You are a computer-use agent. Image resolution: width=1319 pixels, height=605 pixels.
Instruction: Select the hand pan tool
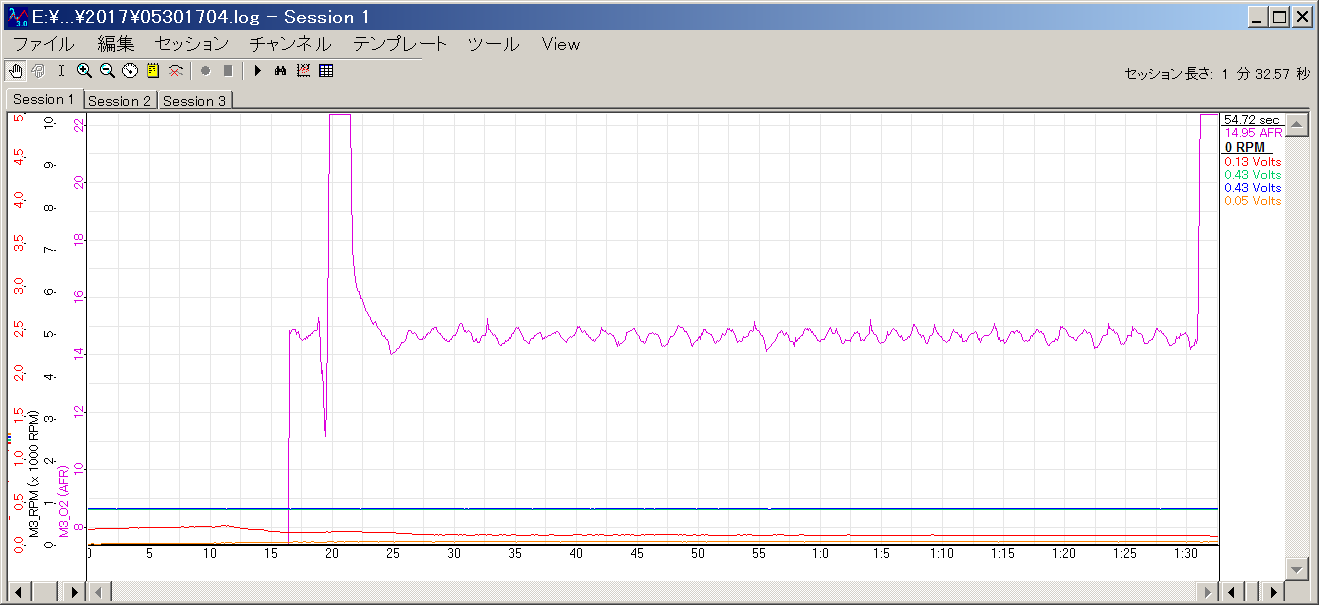tap(15, 71)
